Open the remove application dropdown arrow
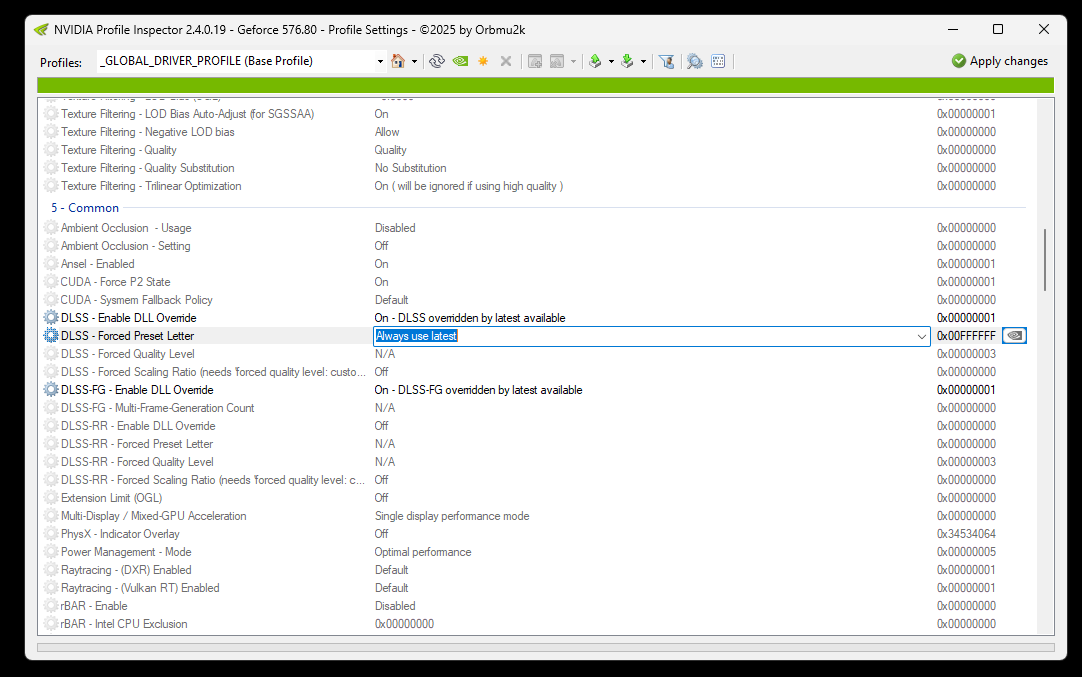This screenshot has width=1082, height=677. (x=573, y=61)
